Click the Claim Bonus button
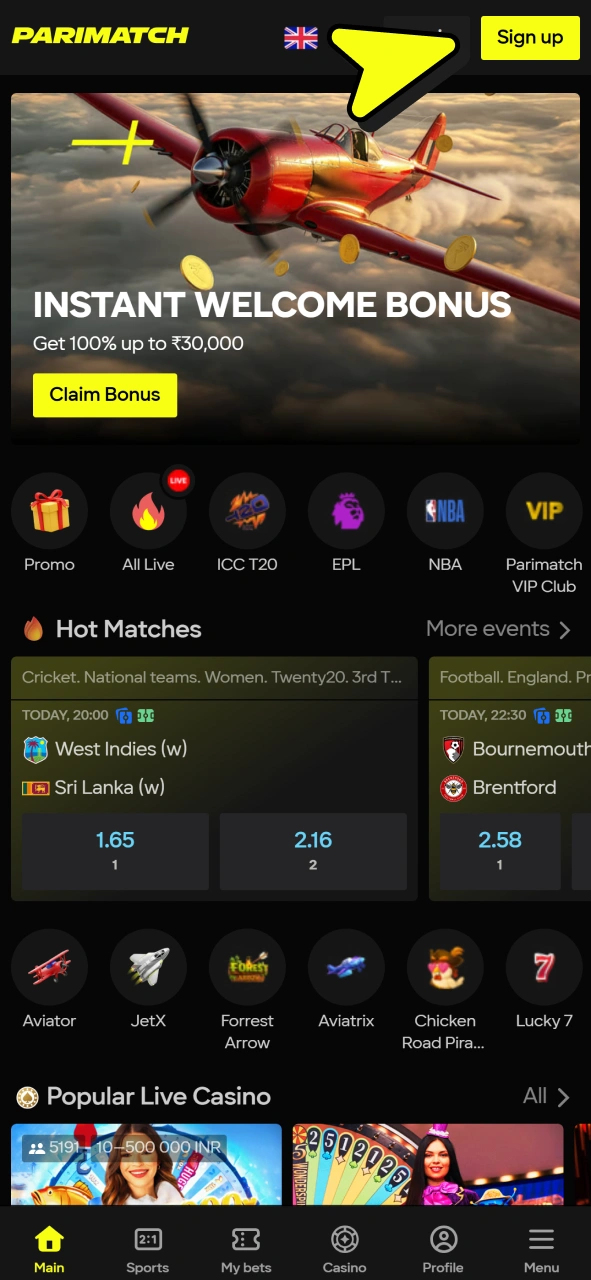591x1280 pixels. point(105,395)
